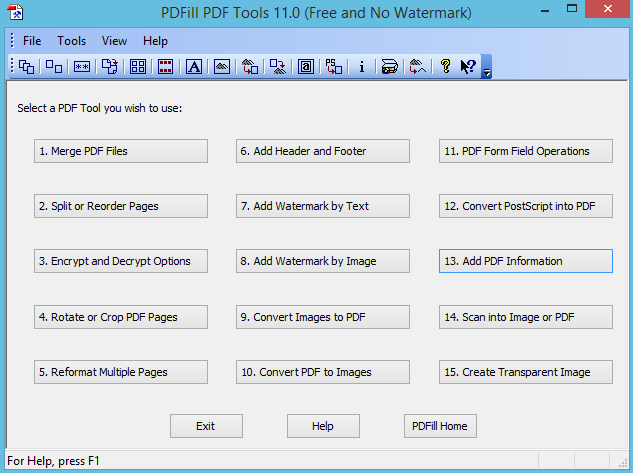
Task: Click the Add PDF Information 'i' icon
Action: coord(361,67)
